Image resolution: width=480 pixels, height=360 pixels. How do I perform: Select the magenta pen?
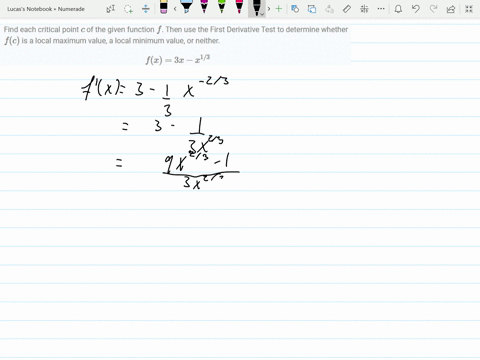(204, 7)
